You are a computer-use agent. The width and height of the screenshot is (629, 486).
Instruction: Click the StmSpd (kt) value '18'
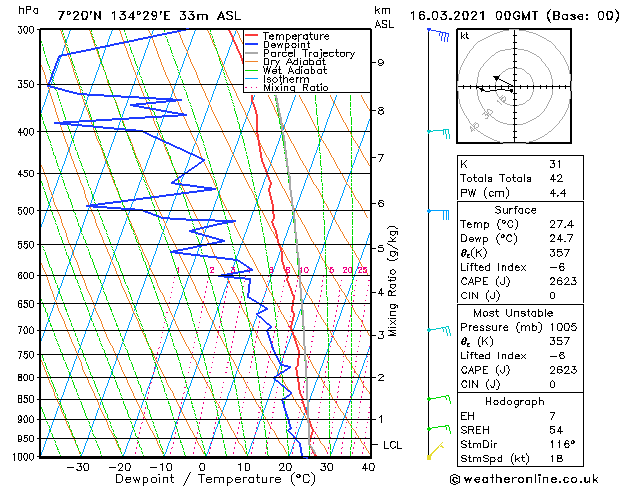pyautogui.click(x=556, y=459)
